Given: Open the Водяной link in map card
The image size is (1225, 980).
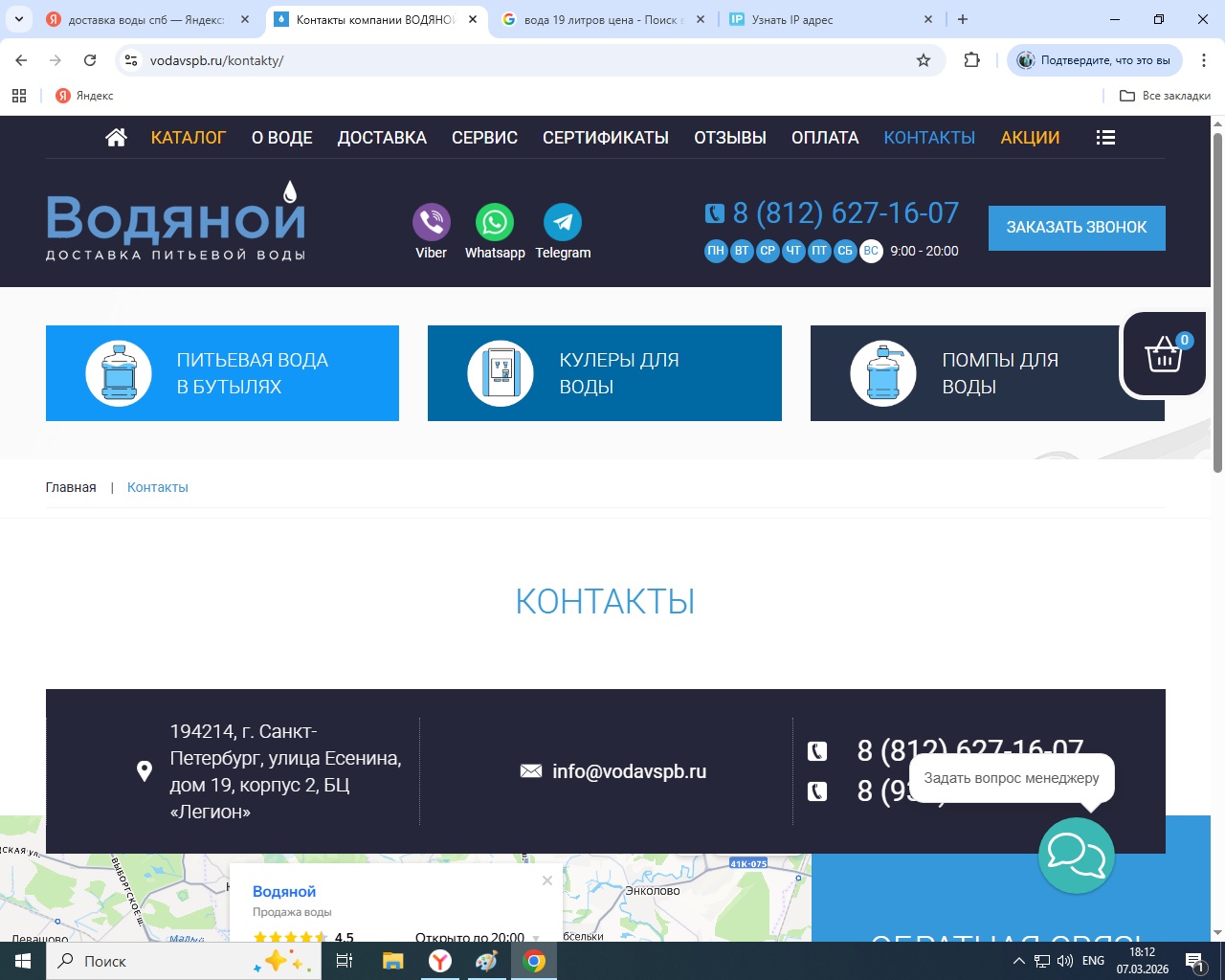Looking at the screenshot, I should point(284,892).
